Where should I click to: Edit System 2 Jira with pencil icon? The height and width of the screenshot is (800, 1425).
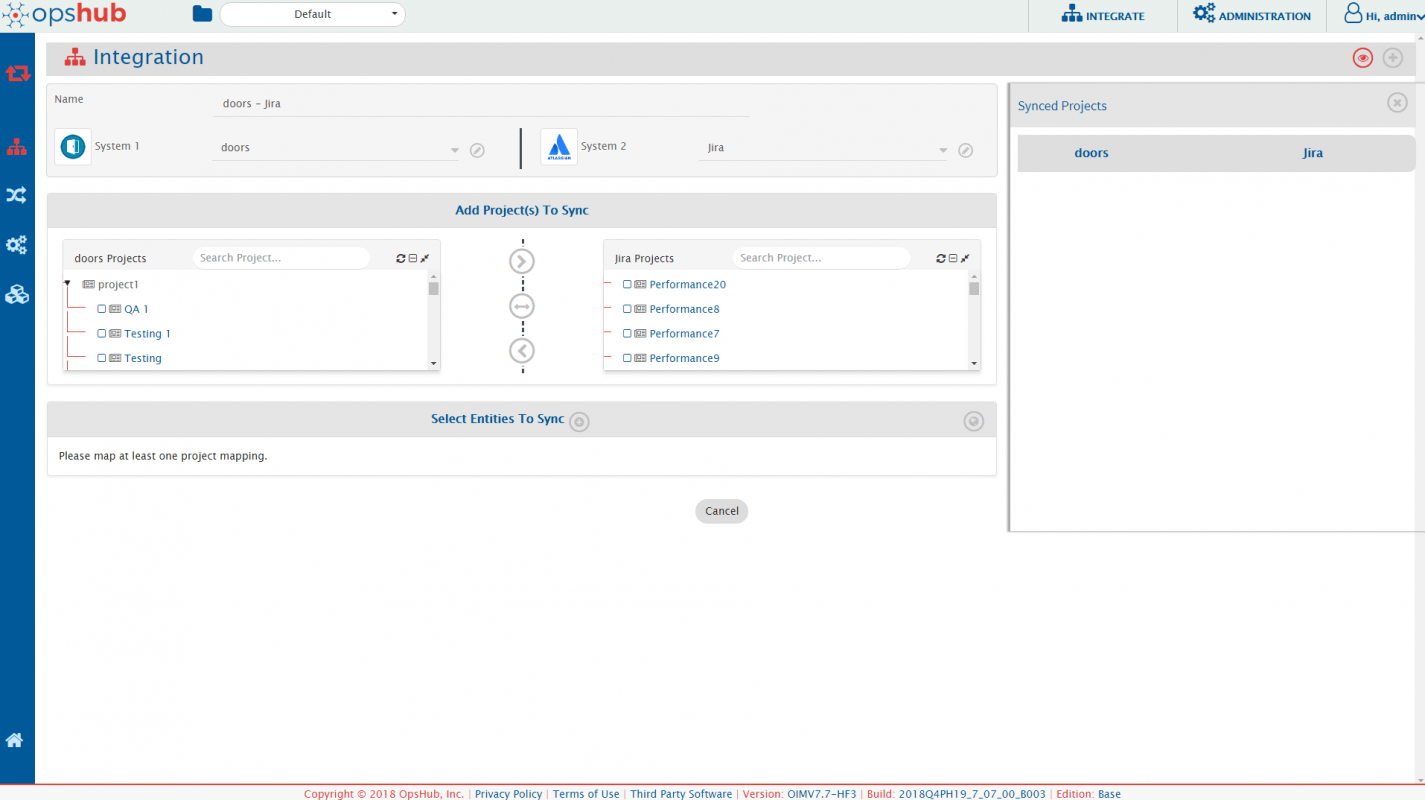[x=965, y=150]
